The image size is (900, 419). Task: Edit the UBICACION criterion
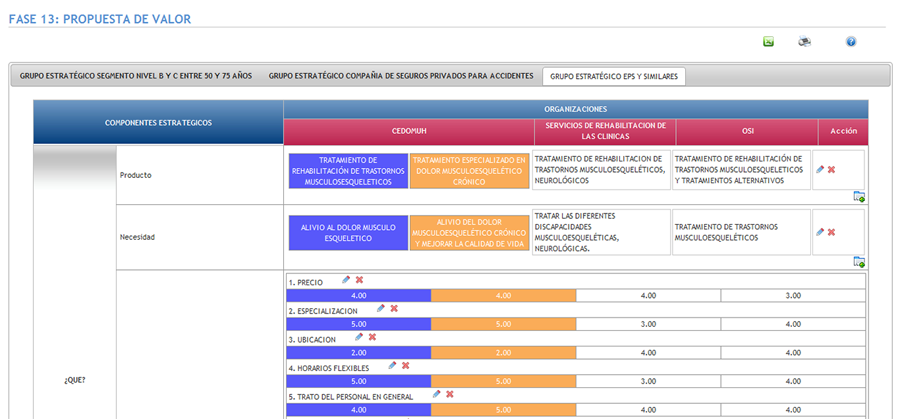(359, 337)
